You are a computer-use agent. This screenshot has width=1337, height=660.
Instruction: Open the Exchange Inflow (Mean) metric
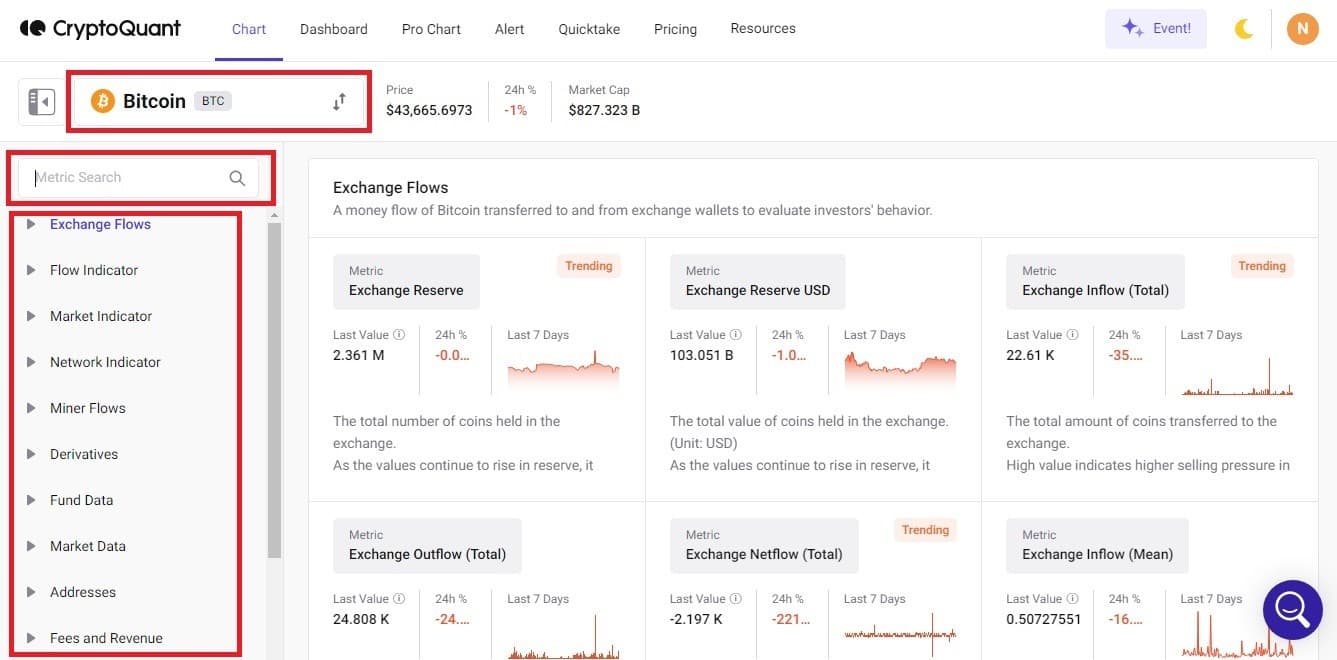coord(1097,545)
